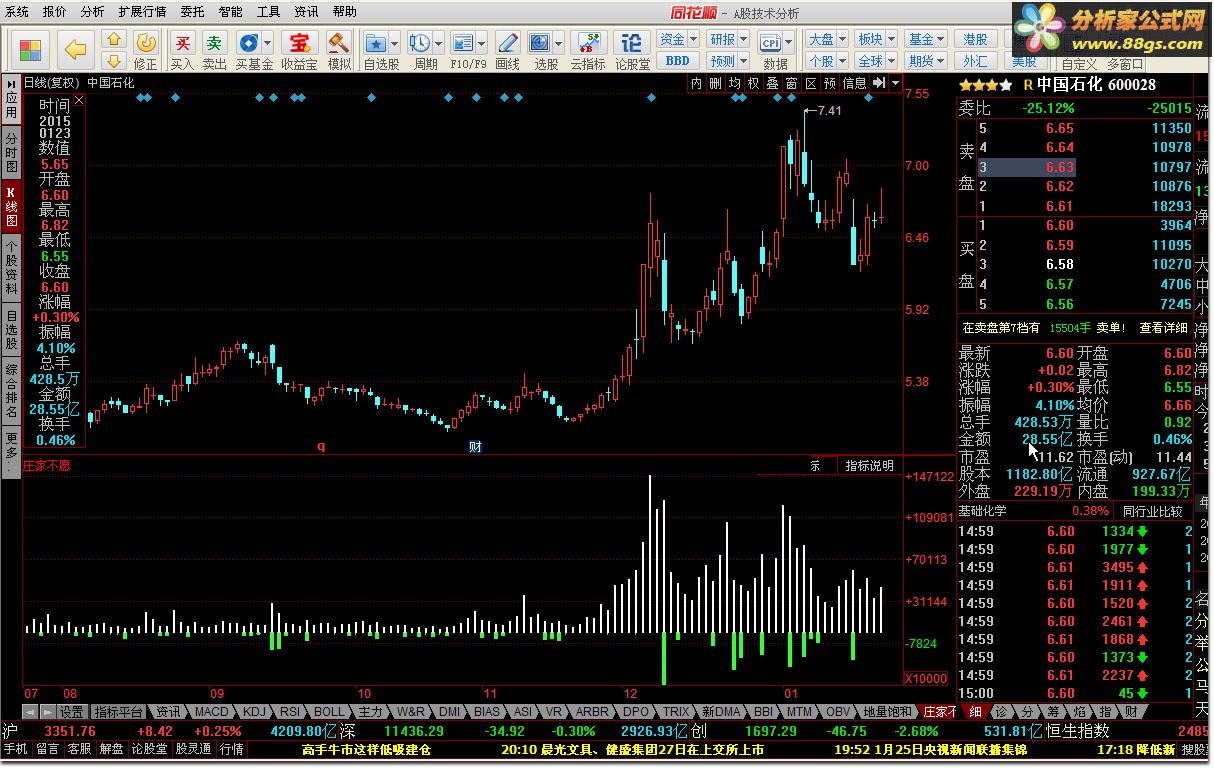Expand the 周期 dropdown arrow
The height and width of the screenshot is (768, 1214).
point(438,43)
